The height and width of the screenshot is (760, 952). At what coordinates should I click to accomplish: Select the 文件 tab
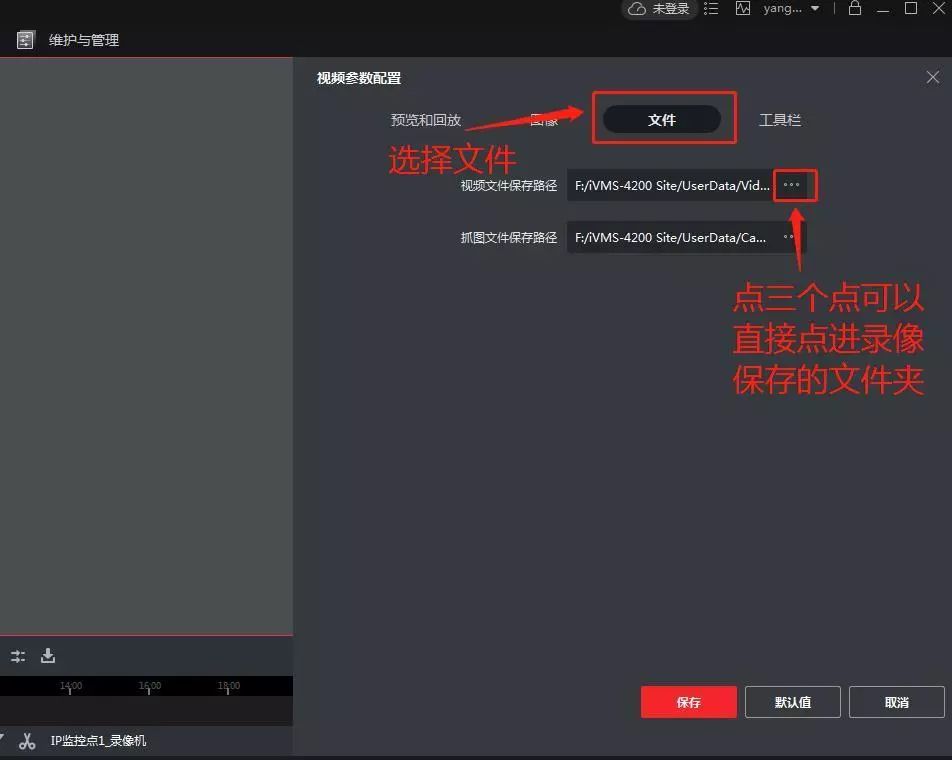pyautogui.click(x=662, y=120)
